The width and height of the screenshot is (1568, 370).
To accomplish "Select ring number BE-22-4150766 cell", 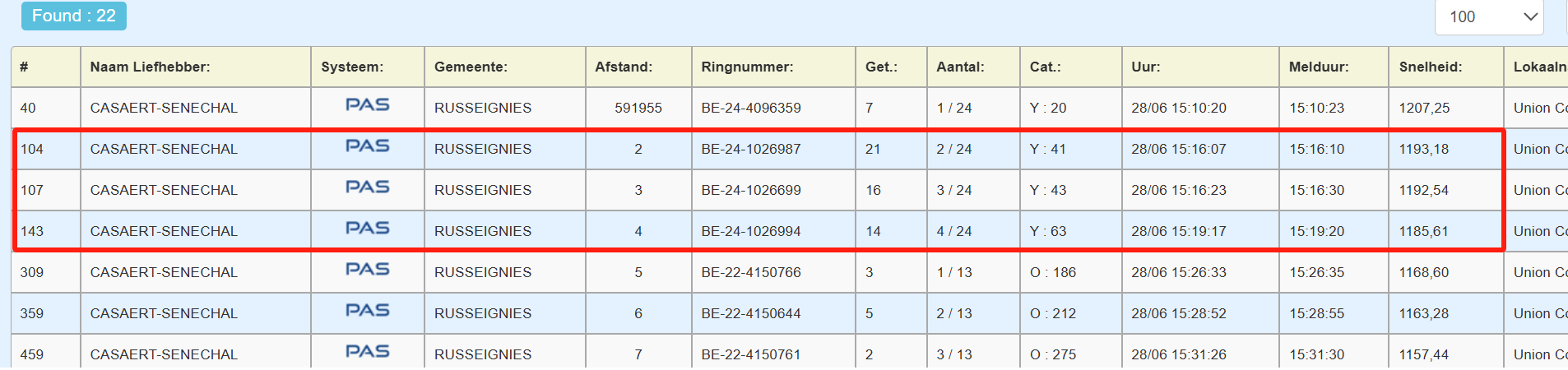I will 750,272.
